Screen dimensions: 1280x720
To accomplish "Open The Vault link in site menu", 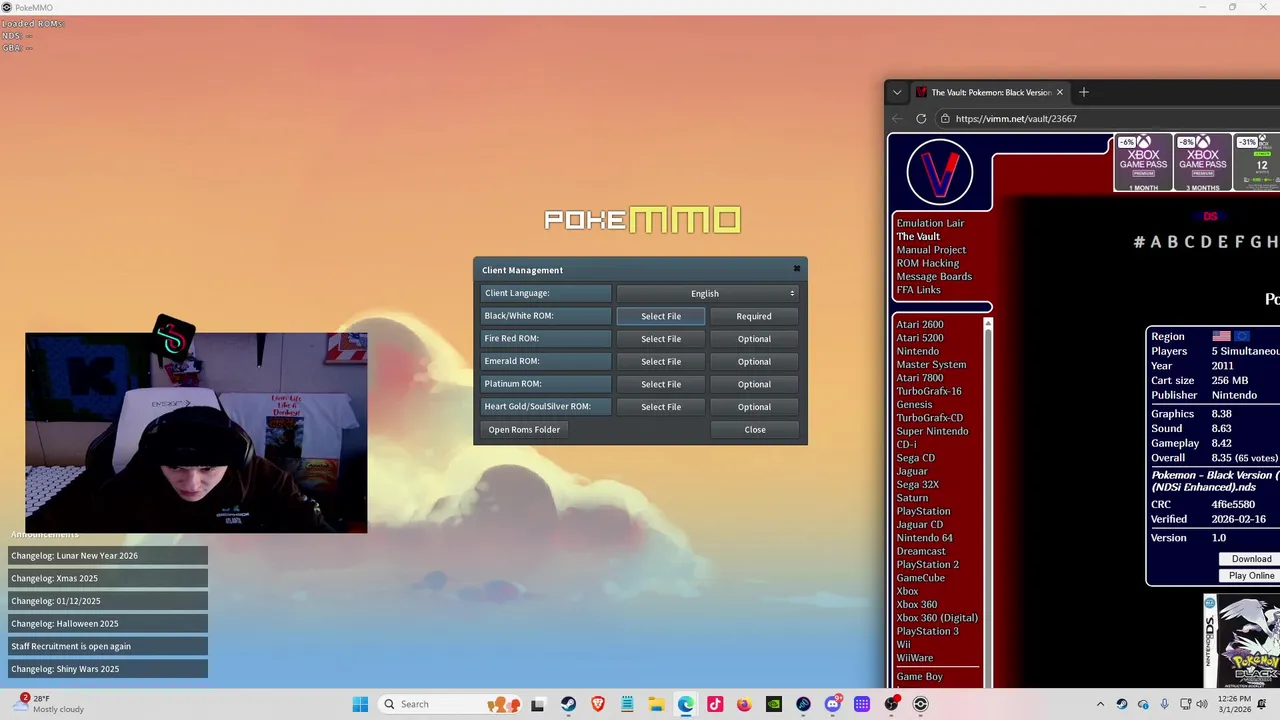I will point(918,236).
